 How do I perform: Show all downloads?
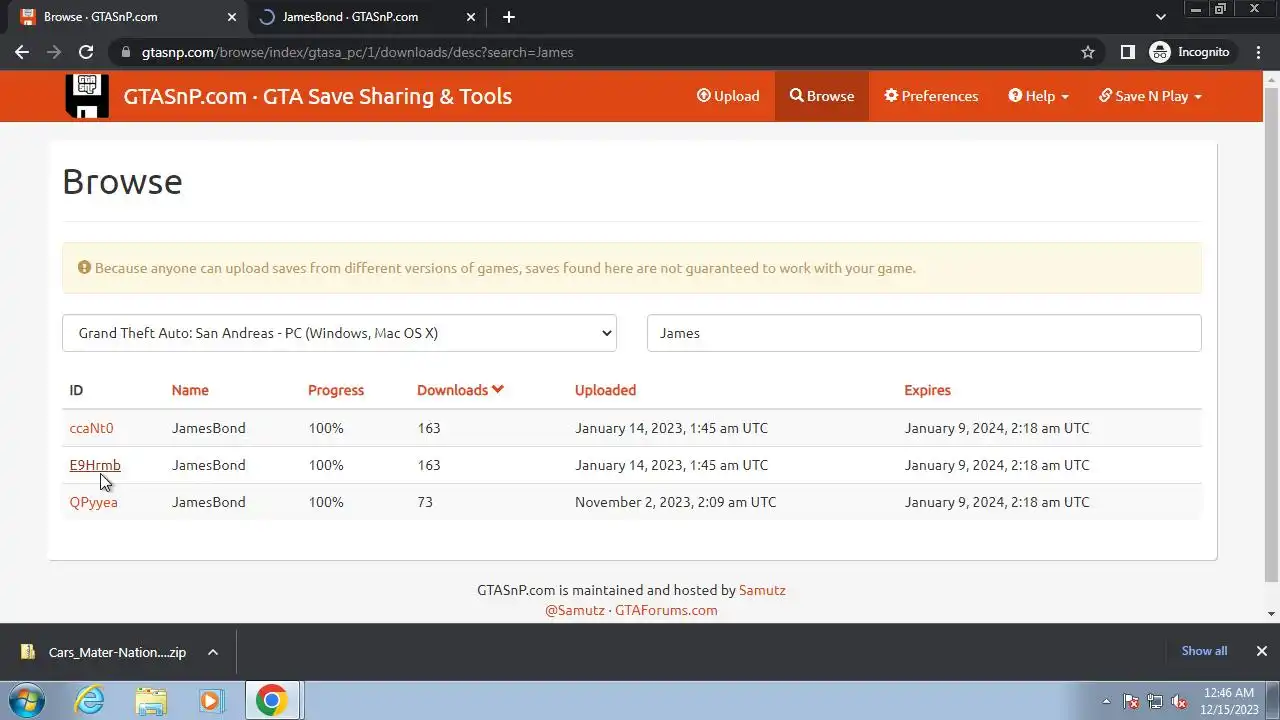1204,651
